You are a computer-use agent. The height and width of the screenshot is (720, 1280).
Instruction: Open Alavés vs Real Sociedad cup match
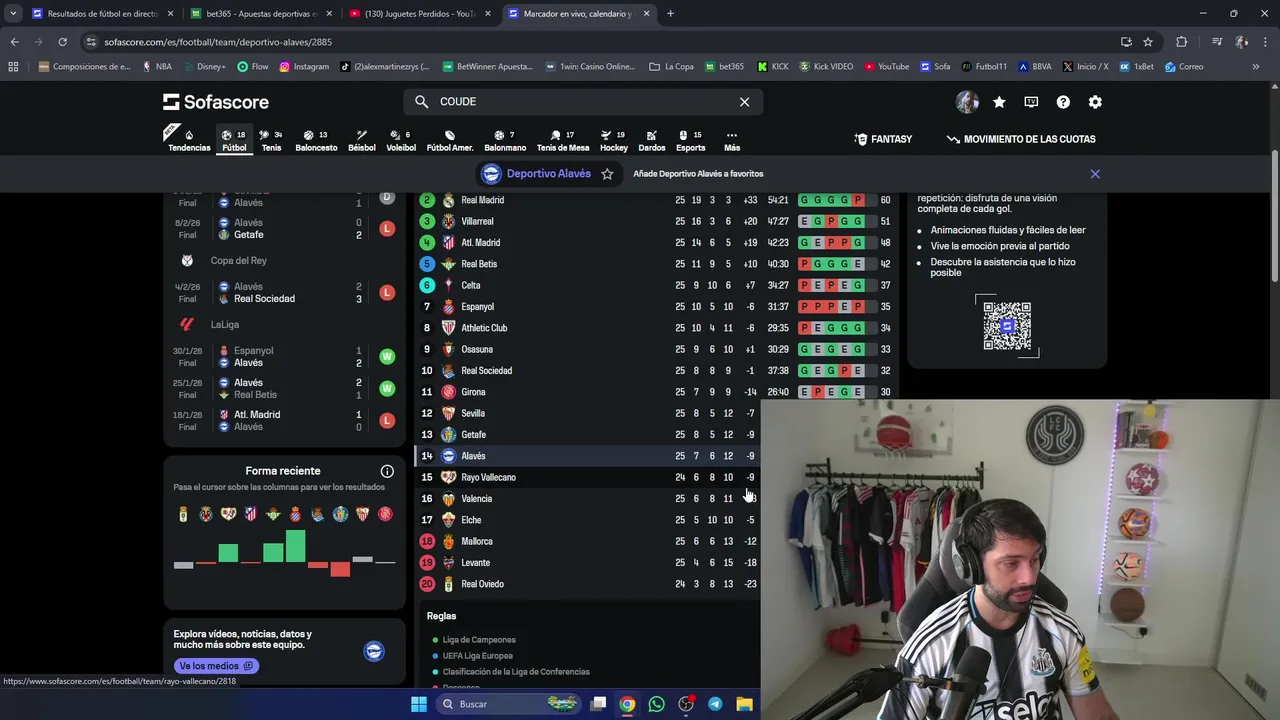[284, 293]
